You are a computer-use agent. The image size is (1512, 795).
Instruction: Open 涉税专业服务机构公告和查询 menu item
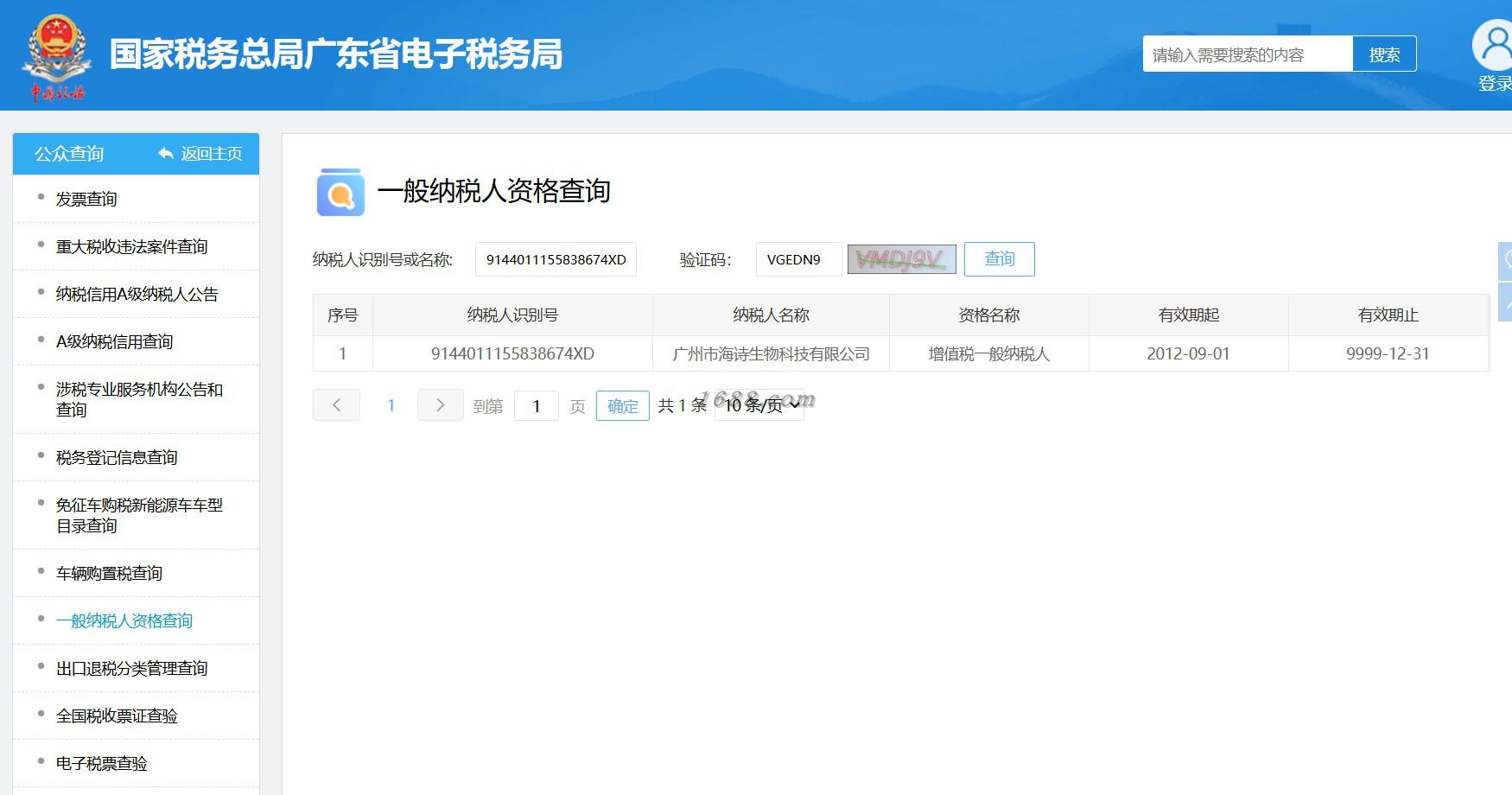(x=139, y=399)
